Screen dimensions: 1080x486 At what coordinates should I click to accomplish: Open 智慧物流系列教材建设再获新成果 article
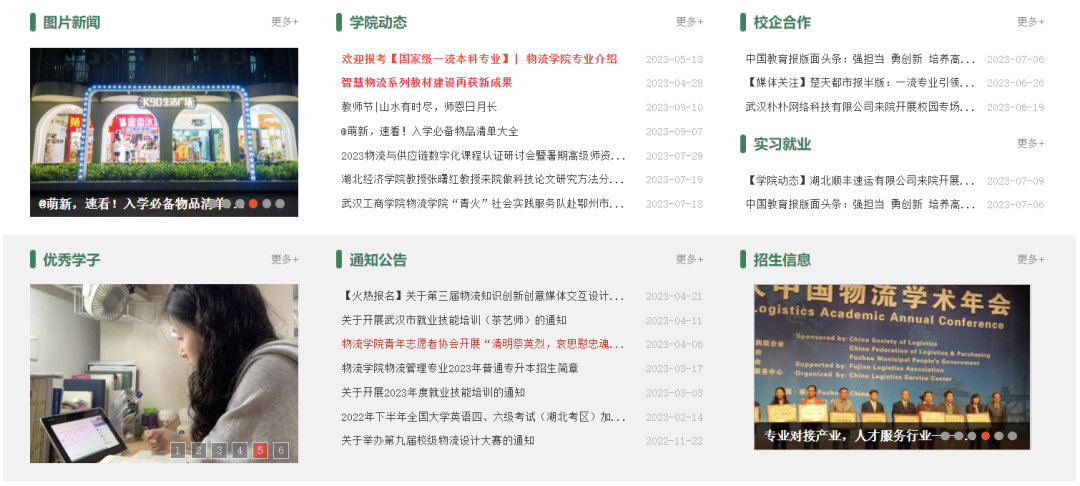pyautogui.click(x=427, y=83)
